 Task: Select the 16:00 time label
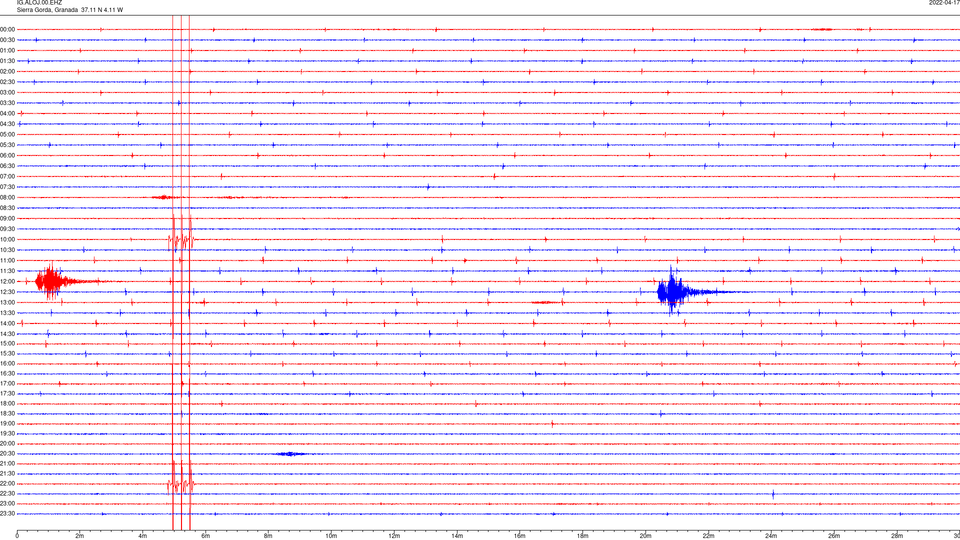click(7, 363)
